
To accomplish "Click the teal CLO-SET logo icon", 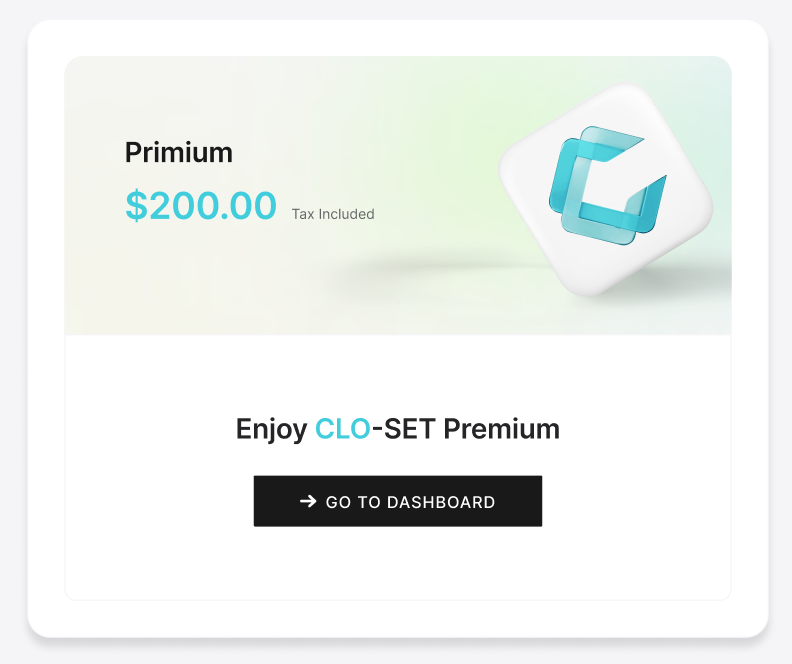I will coord(607,186).
